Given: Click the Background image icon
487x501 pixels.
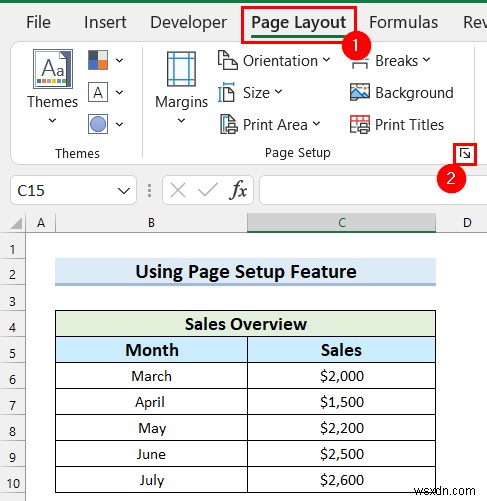Looking at the screenshot, I should tap(359, 92).
